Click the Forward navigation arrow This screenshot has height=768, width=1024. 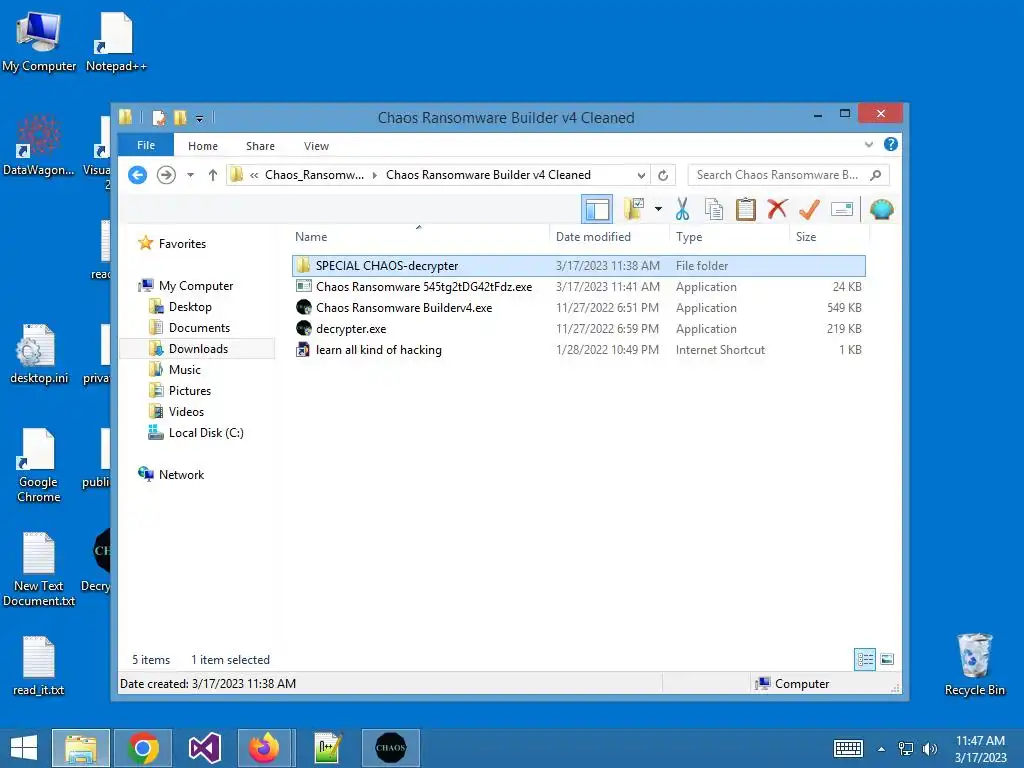point(166,175)
